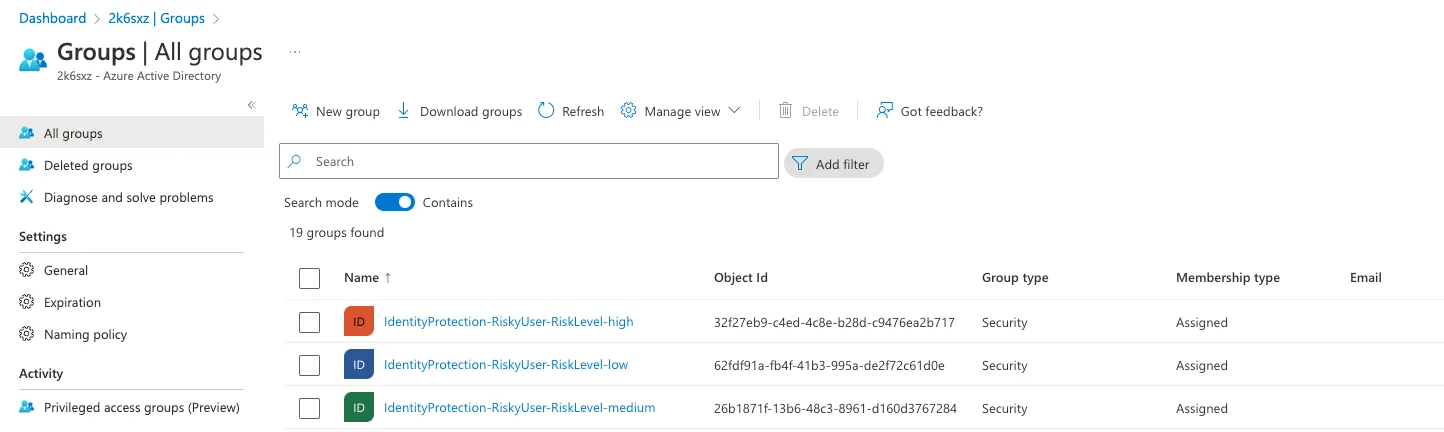
Task: Refresh the groups list
Action: (571, 111)
